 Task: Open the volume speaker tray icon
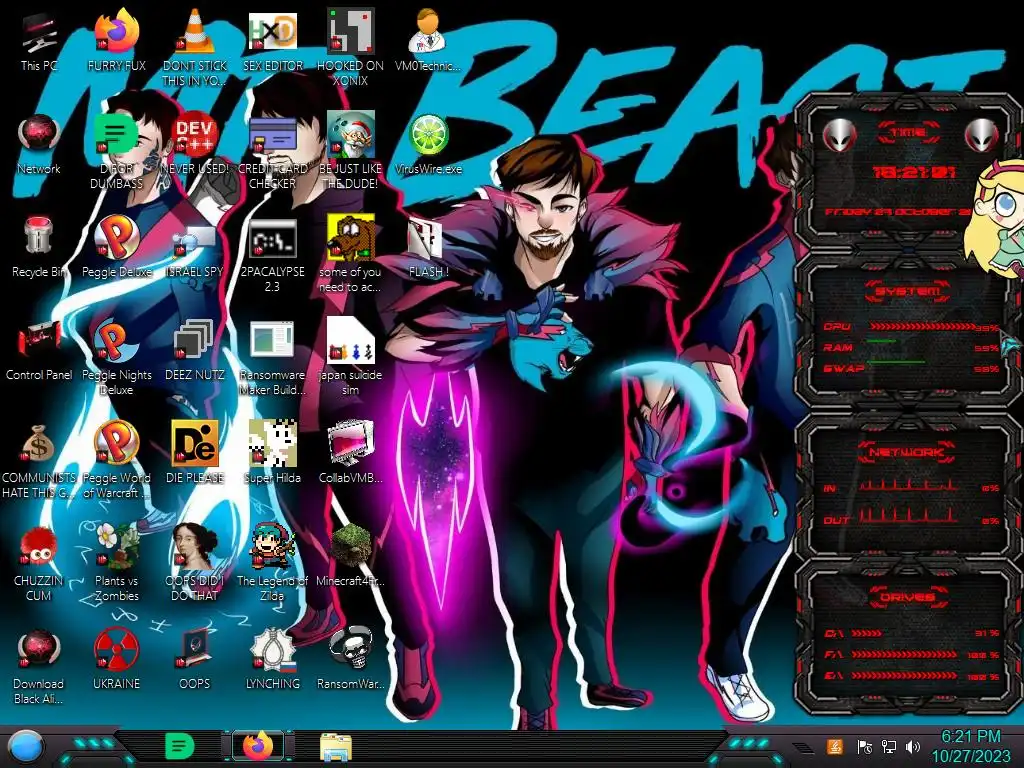tap(914, 746)
